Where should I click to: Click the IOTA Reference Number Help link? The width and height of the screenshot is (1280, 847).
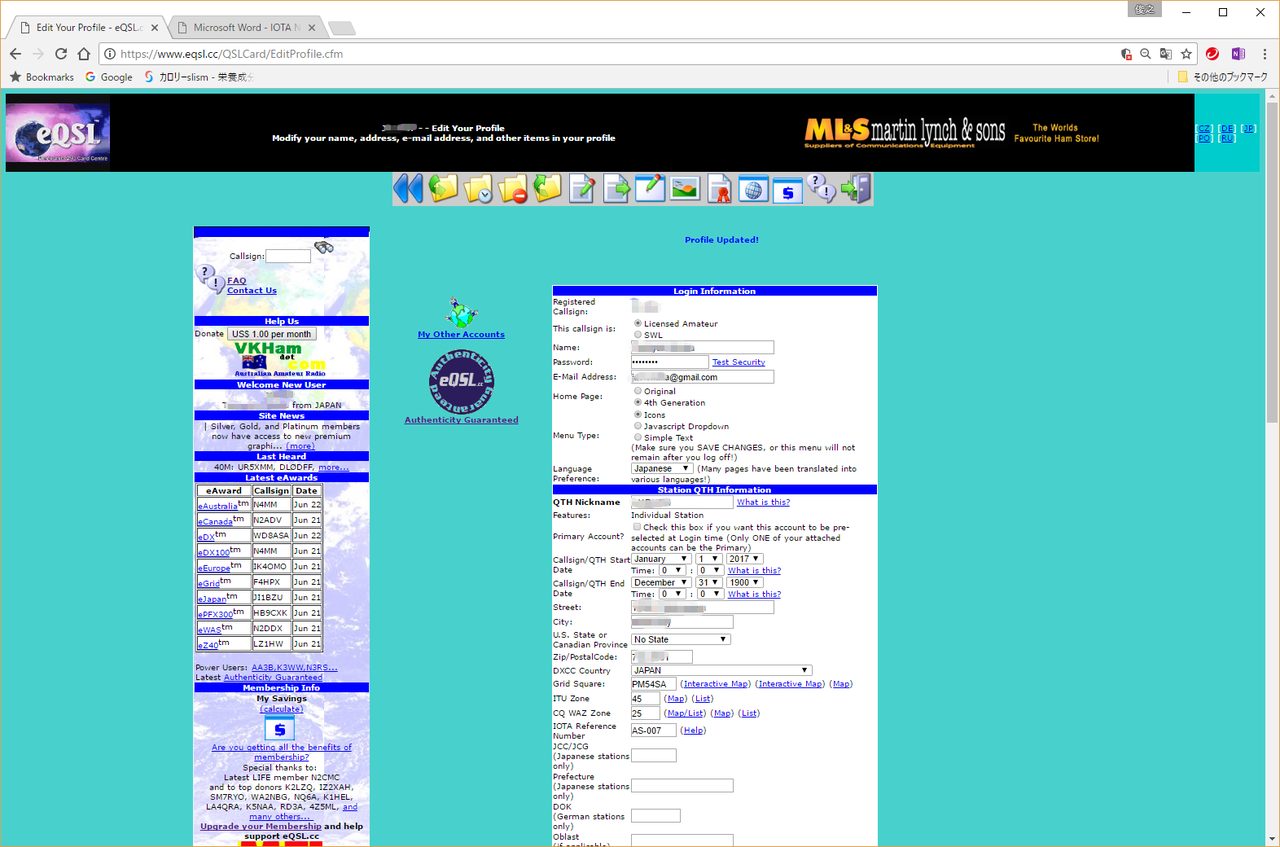click(x=693, y=730)
